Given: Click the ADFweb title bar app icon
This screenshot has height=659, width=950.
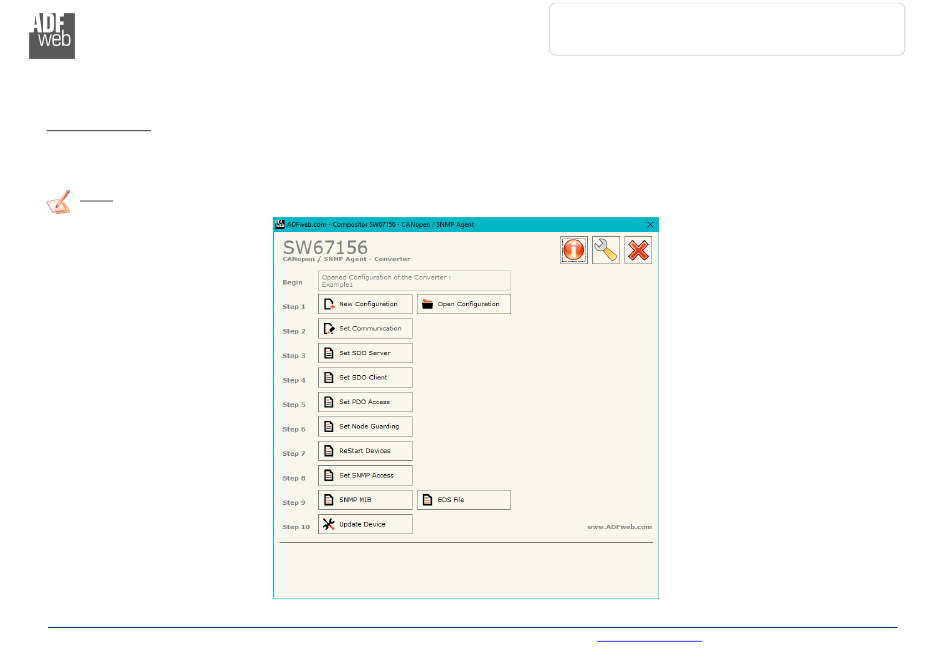Looking at the screenshot, I should click(x=280, y=224).
